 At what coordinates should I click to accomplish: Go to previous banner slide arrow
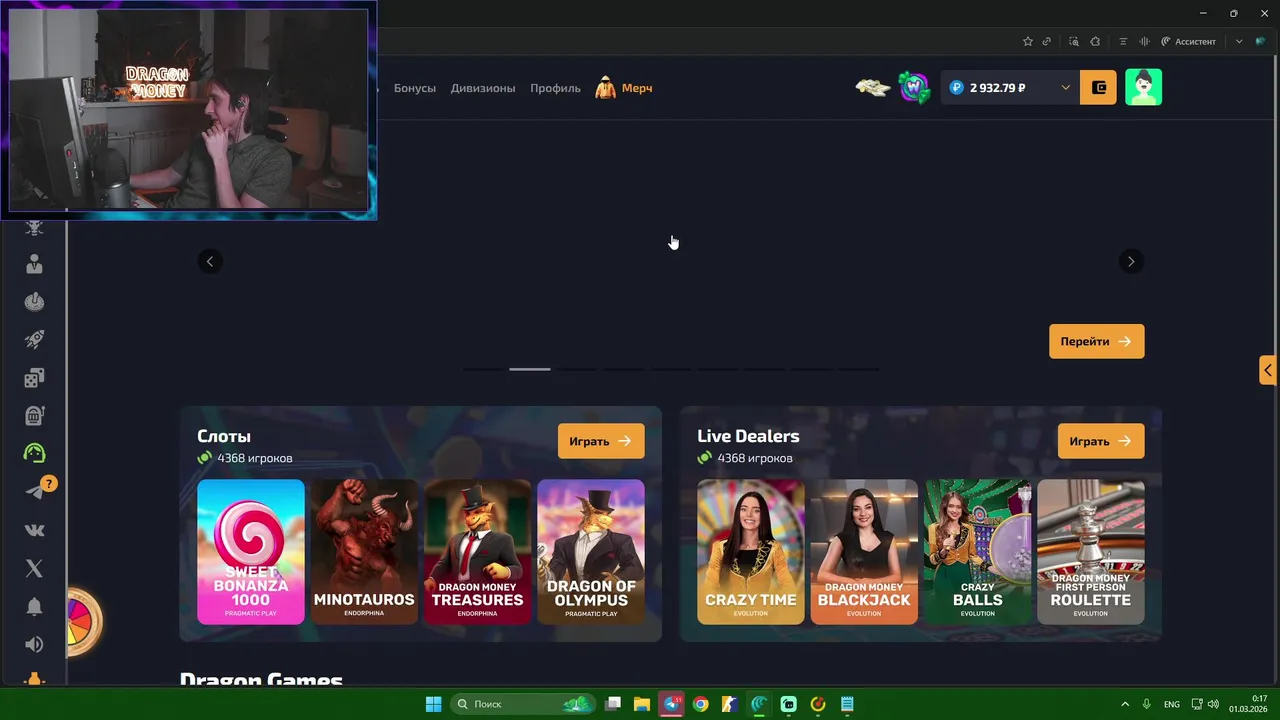tap(210, 261)
